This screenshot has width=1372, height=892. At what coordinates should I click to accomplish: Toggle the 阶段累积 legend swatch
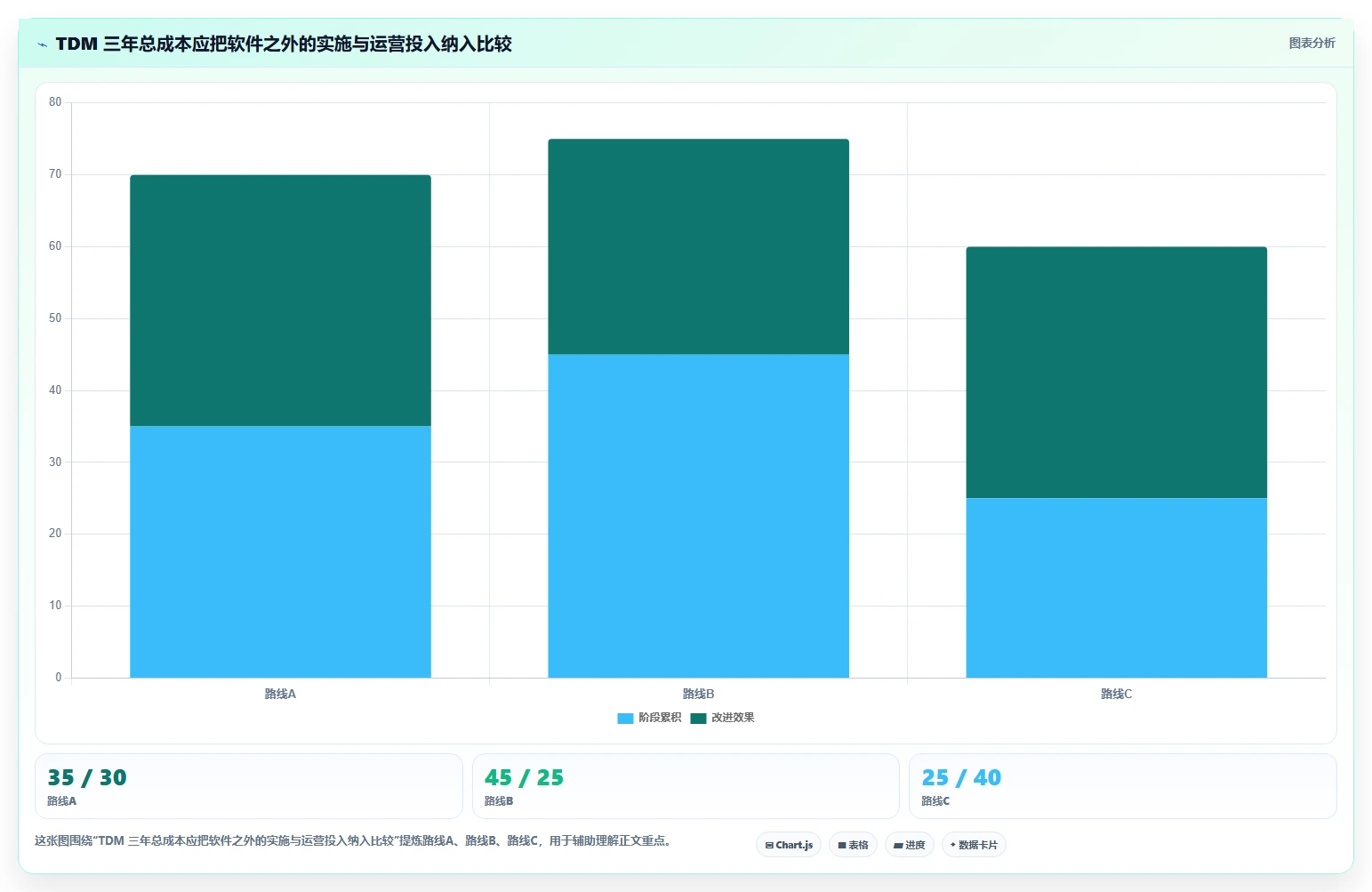[625, 719]
